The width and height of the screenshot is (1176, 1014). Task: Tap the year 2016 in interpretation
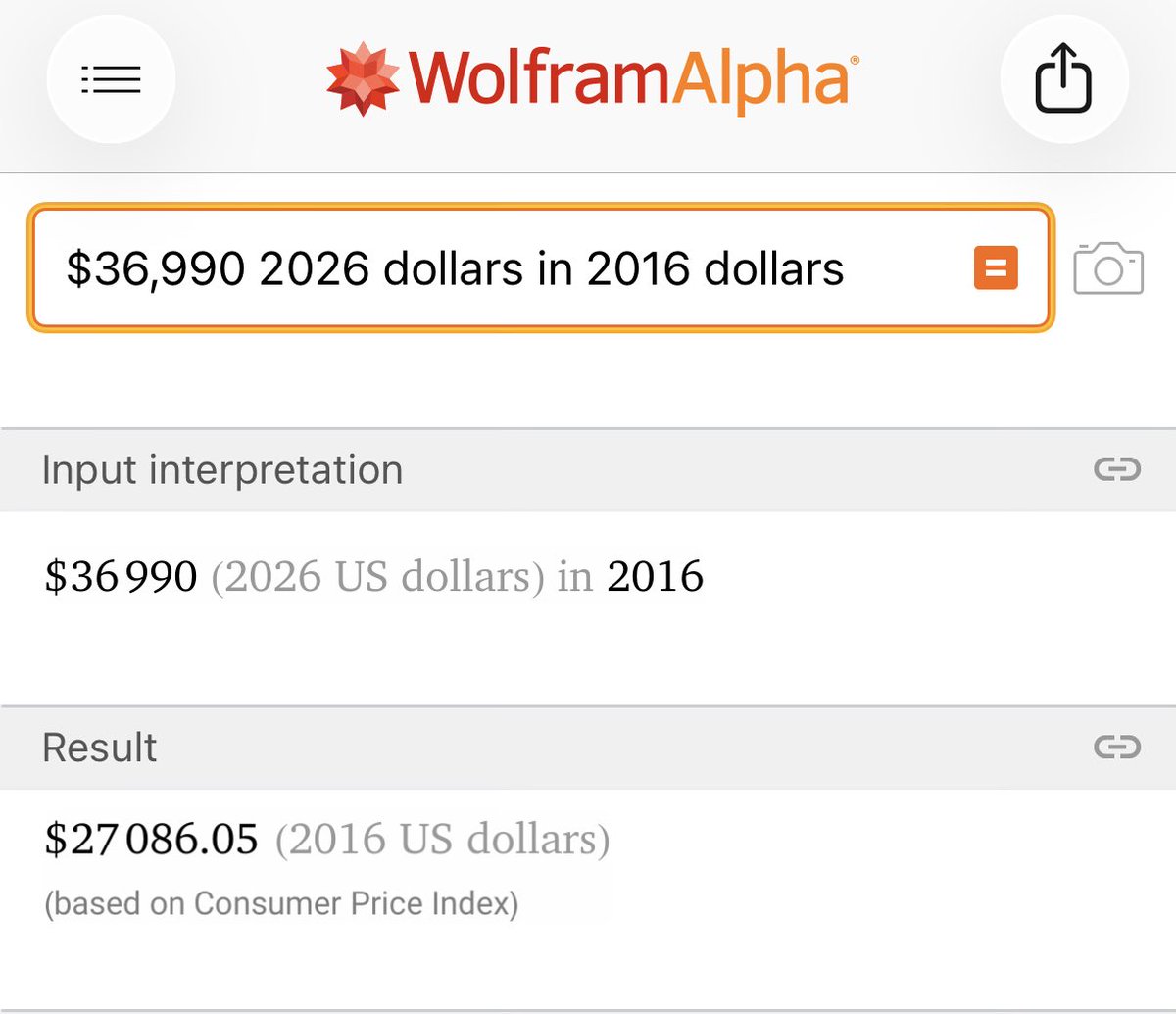655,577
